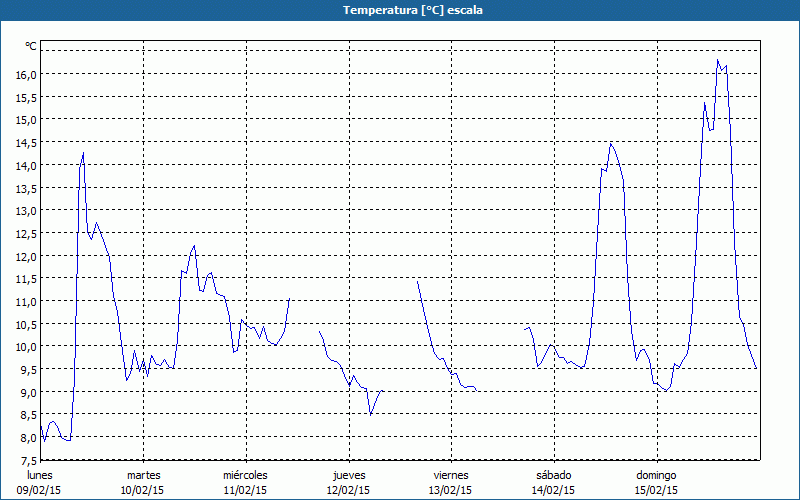Select the 16,0 label on the y-axis
The height and width of the screenshot is (500, 800).
pyautogui.click(x=25, y=74)
